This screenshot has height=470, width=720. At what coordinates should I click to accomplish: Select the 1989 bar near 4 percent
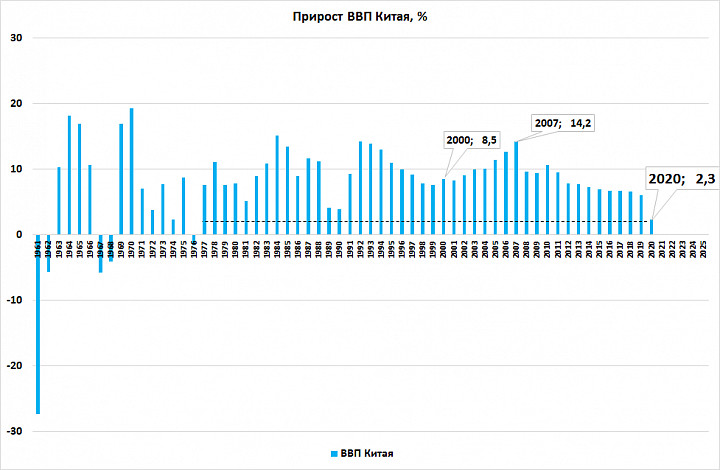click(329, 221)
